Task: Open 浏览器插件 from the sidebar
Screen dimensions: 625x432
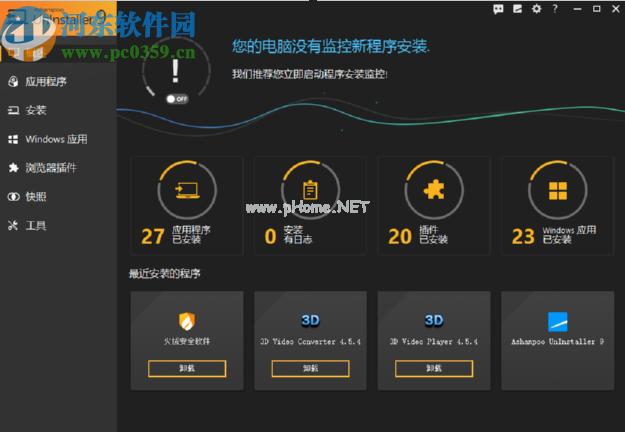Action: (x=50, y=168)
